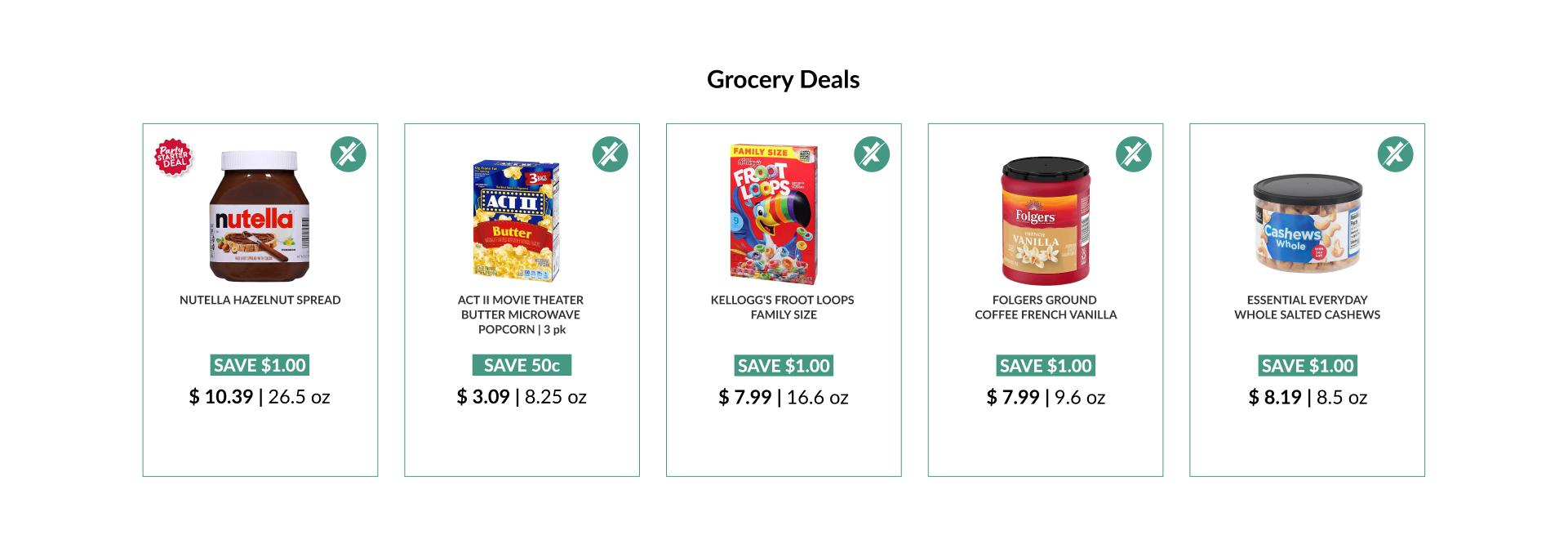Click the SAVE $1.00 label on Nutella
The height and width of the screenshot is (548, 1568).
260,365
